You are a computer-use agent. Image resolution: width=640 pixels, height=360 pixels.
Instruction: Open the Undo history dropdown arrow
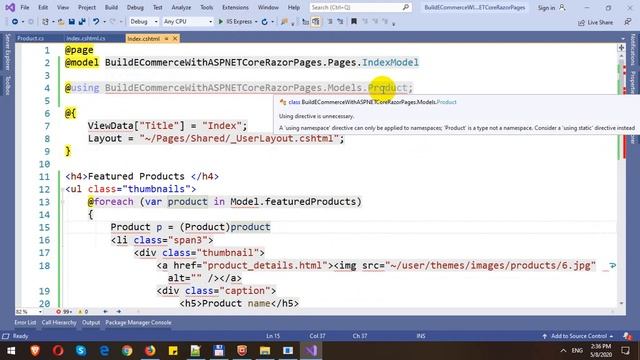pyautogui.click(x=104, y=22)
